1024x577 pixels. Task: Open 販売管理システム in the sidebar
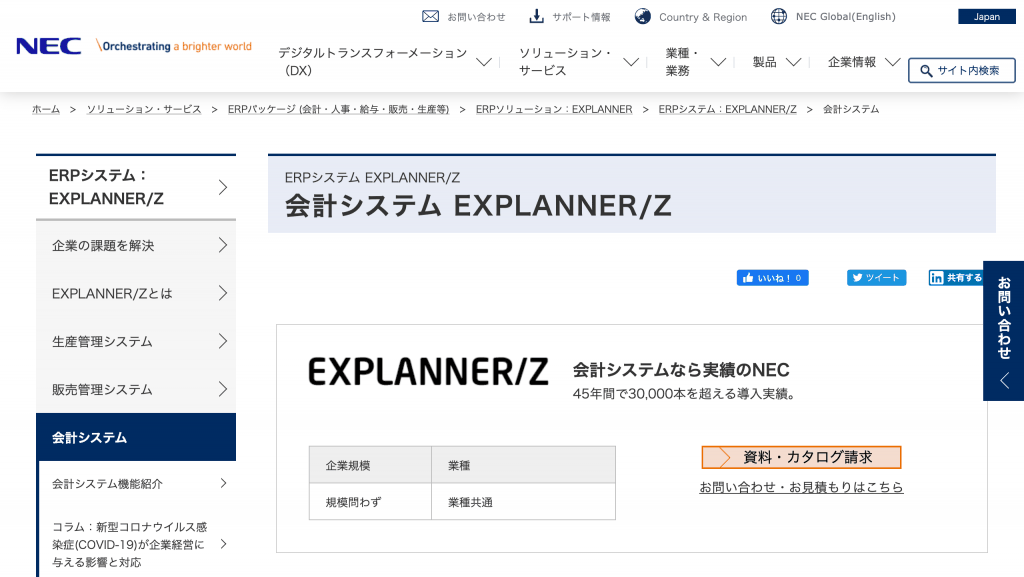click(x=136, y=390)
